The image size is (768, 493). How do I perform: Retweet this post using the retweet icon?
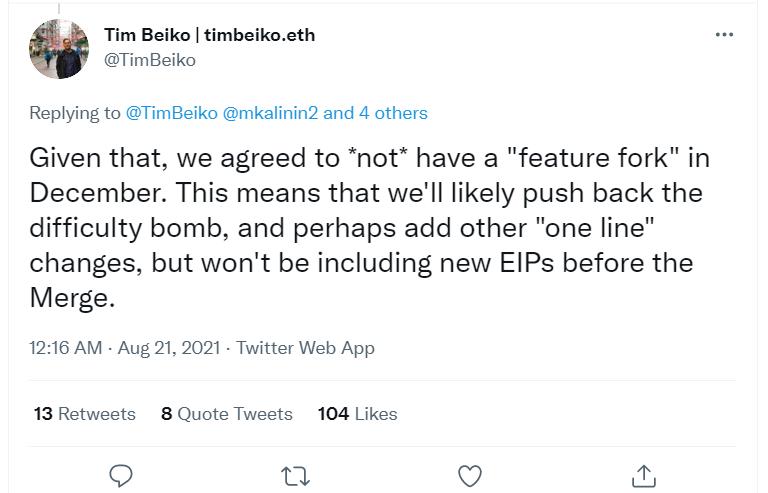295,476
